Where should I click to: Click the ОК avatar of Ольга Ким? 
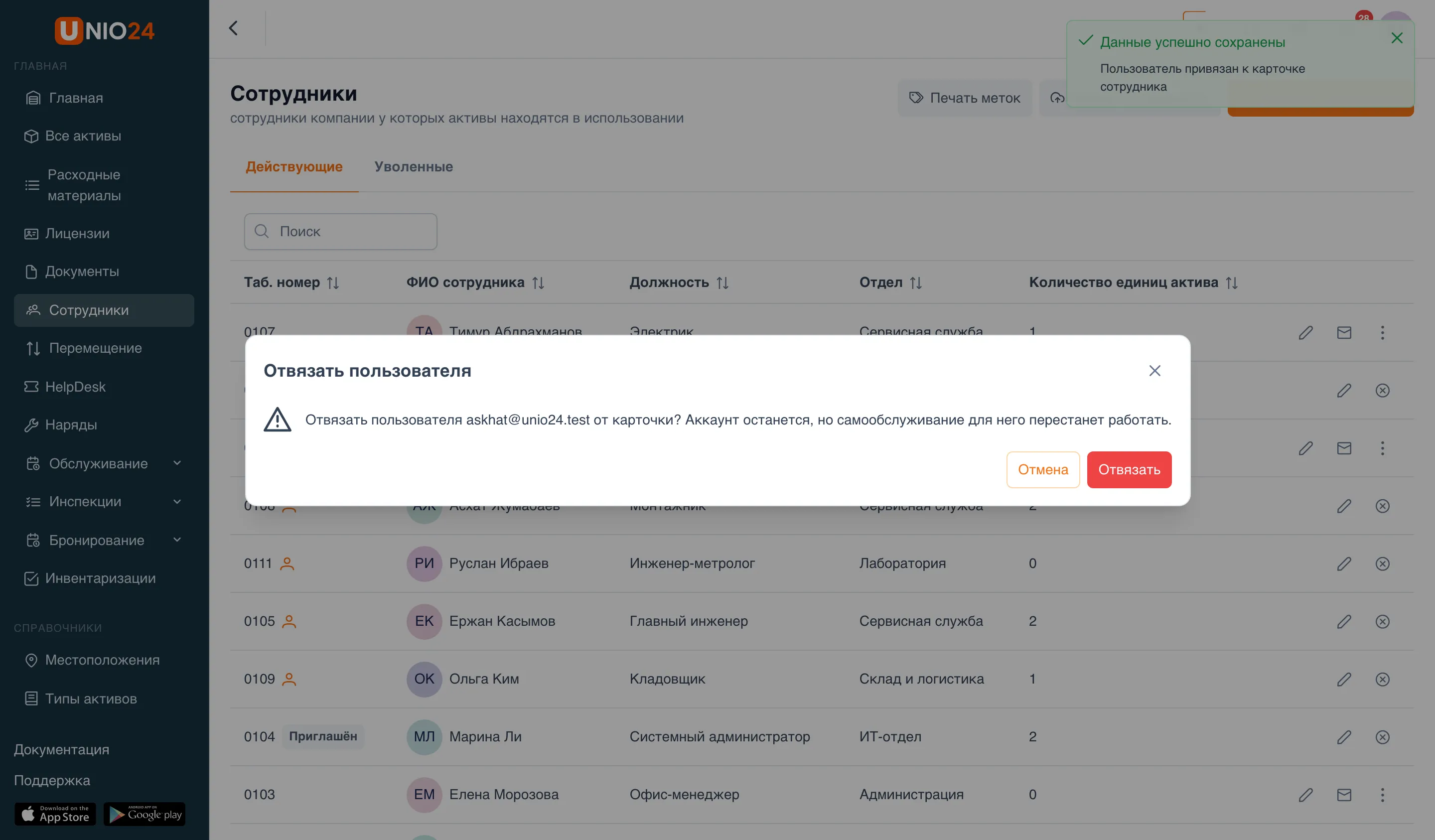[x=424, y=680]
